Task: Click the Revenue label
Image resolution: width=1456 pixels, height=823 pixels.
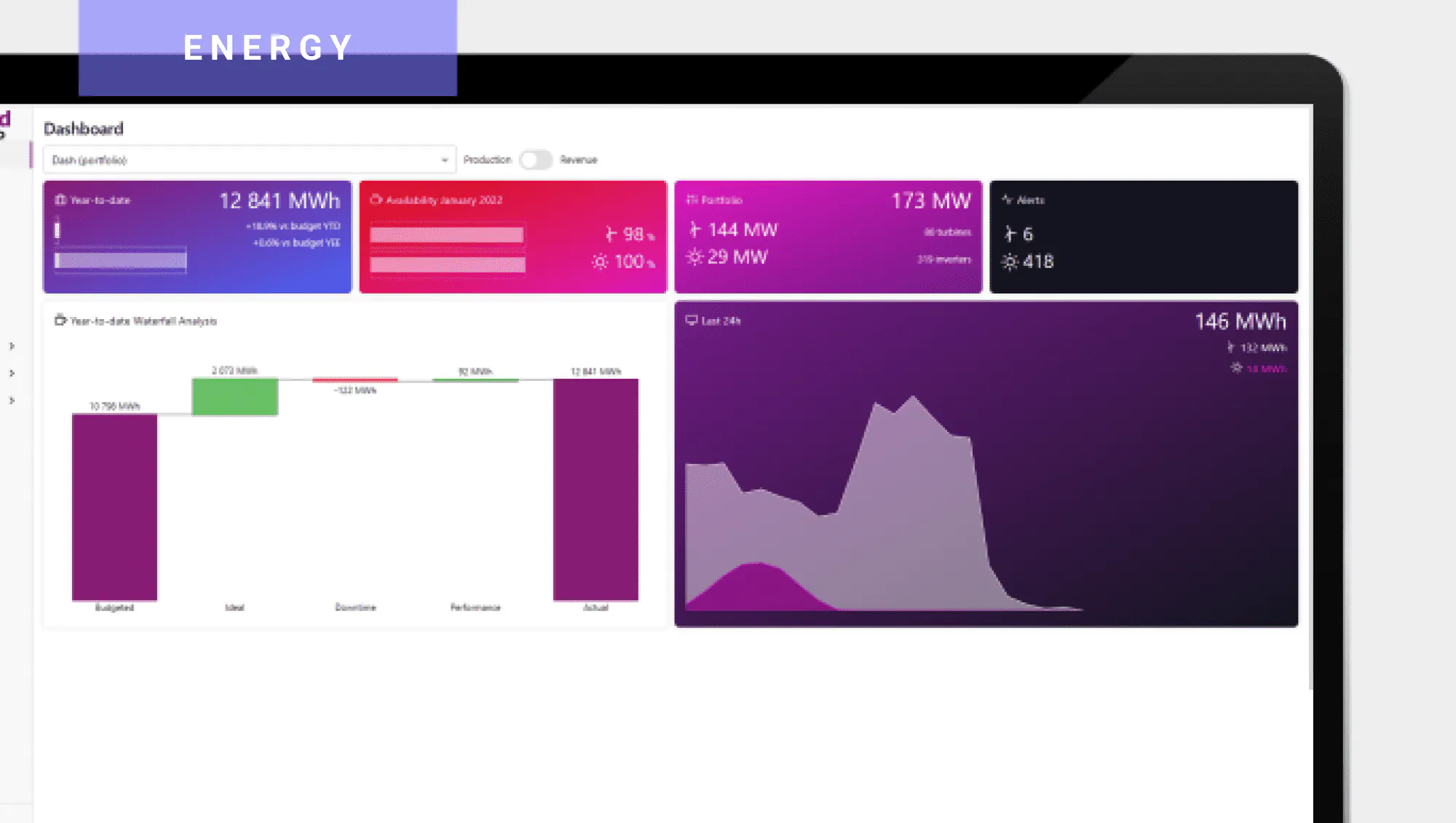Action: coord(579,160)
